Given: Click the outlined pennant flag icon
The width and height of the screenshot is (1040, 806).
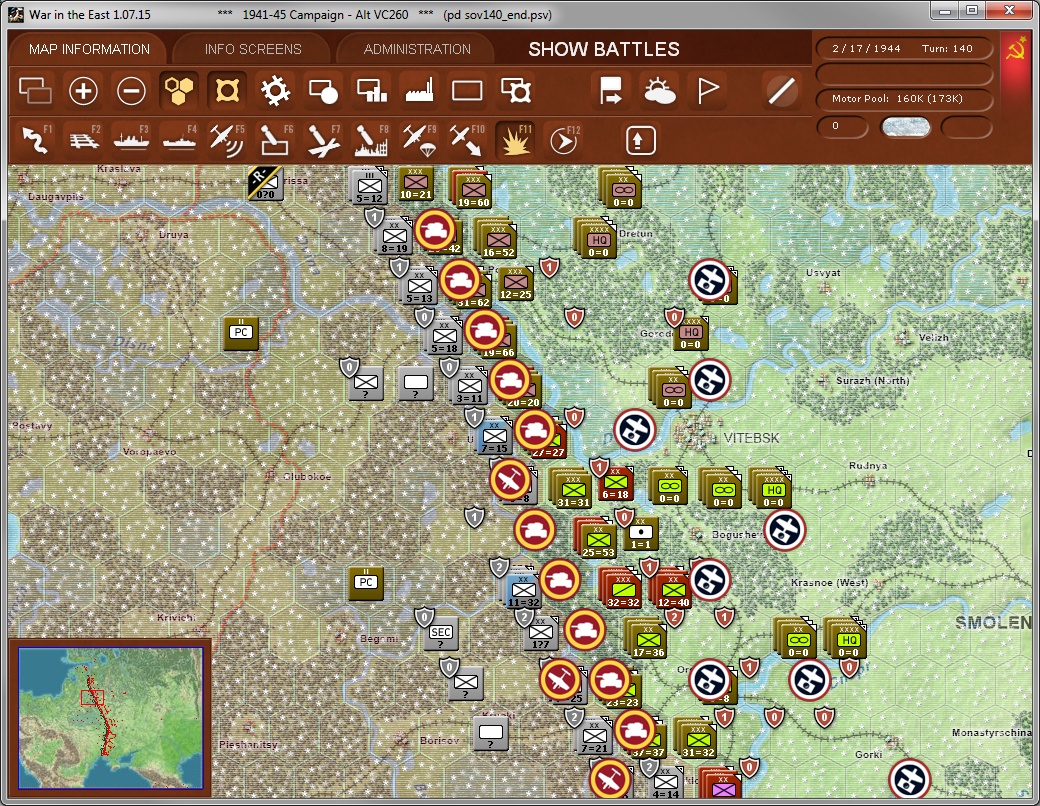Looking at the screenshot, I should click(x=708, y=90).
